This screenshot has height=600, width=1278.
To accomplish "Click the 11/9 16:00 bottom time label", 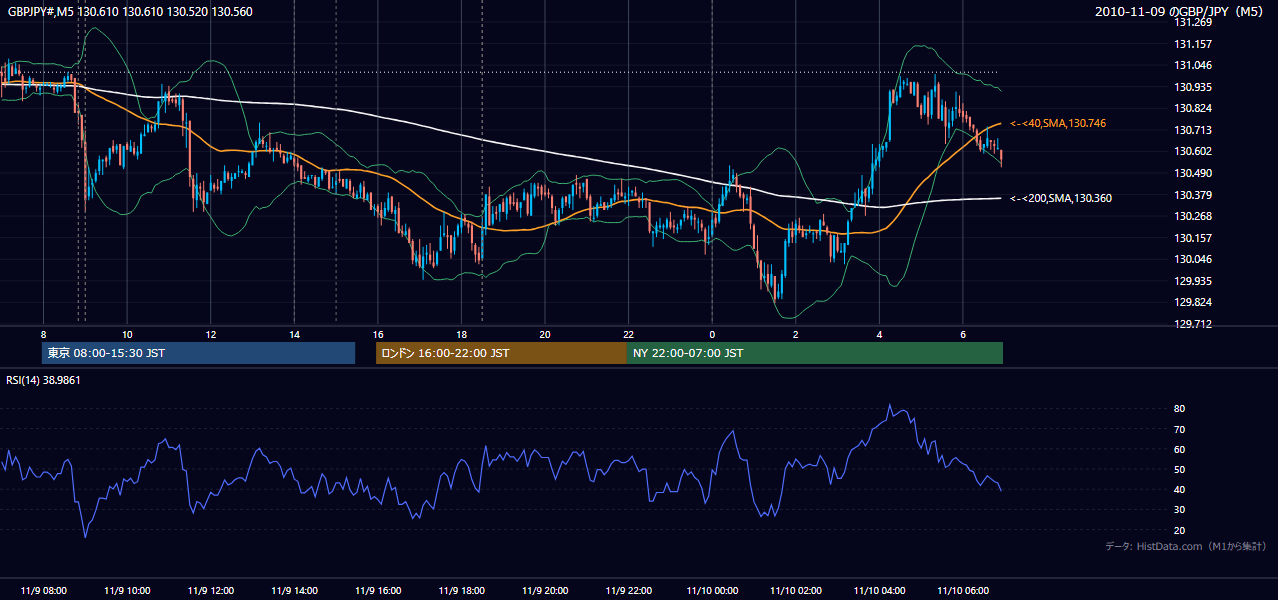I will coord(377,591).
